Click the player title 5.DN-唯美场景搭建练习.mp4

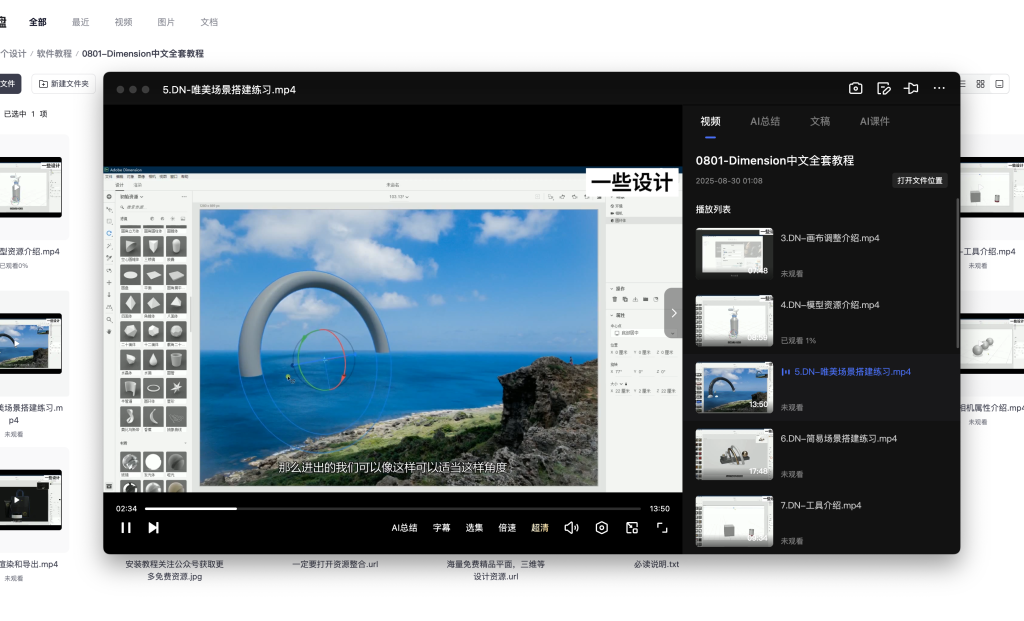[229, 89]
